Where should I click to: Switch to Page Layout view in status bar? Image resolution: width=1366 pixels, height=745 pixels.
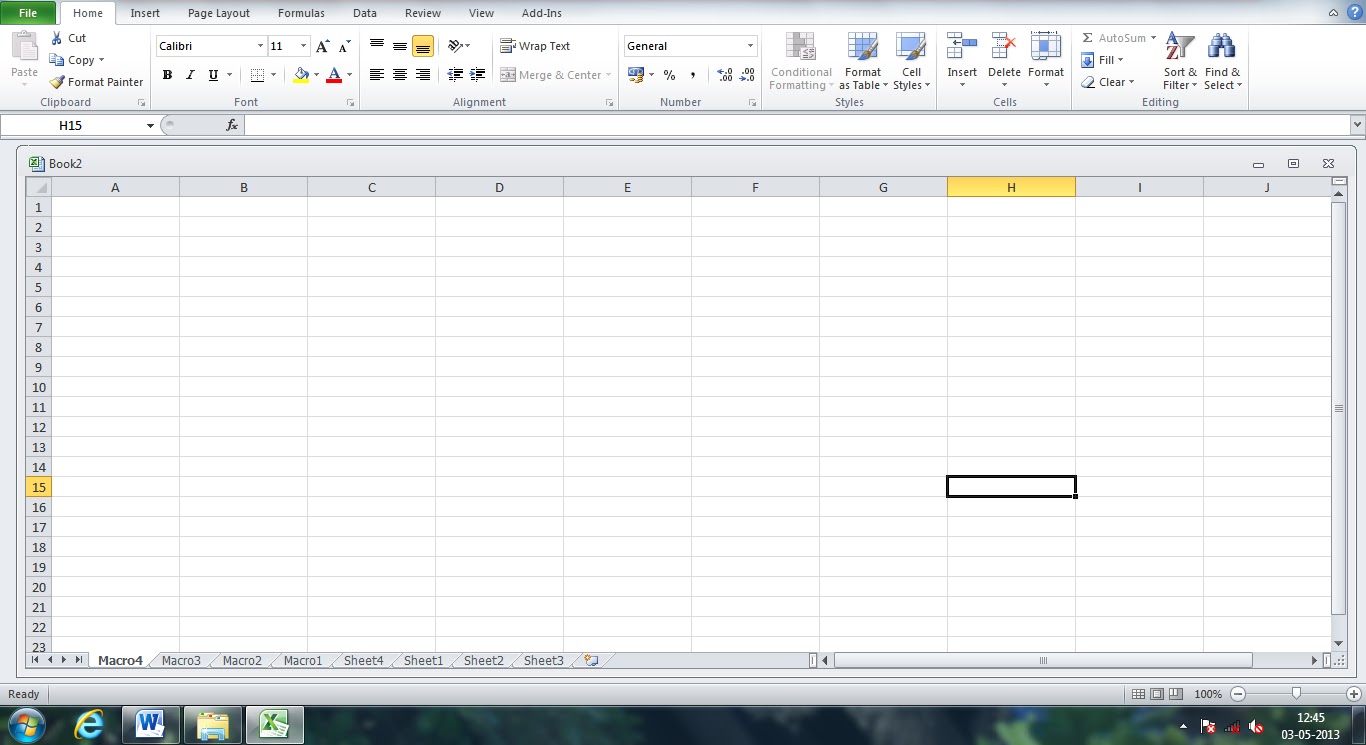coord(1157,694)
